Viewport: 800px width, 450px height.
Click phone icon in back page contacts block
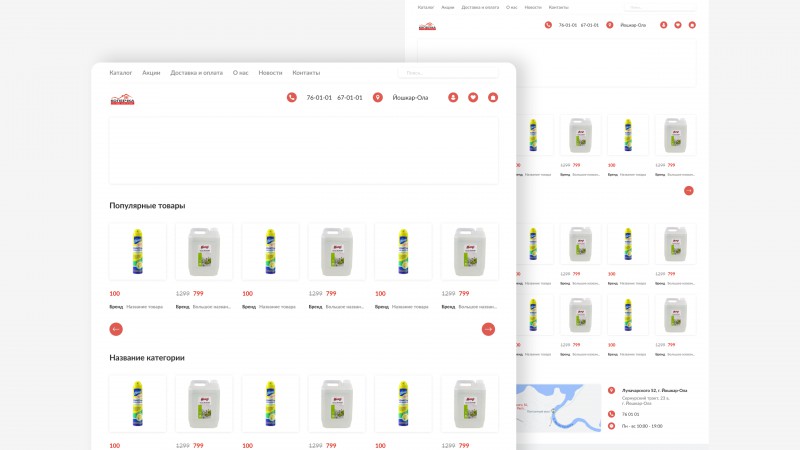(x=611, y=414)
